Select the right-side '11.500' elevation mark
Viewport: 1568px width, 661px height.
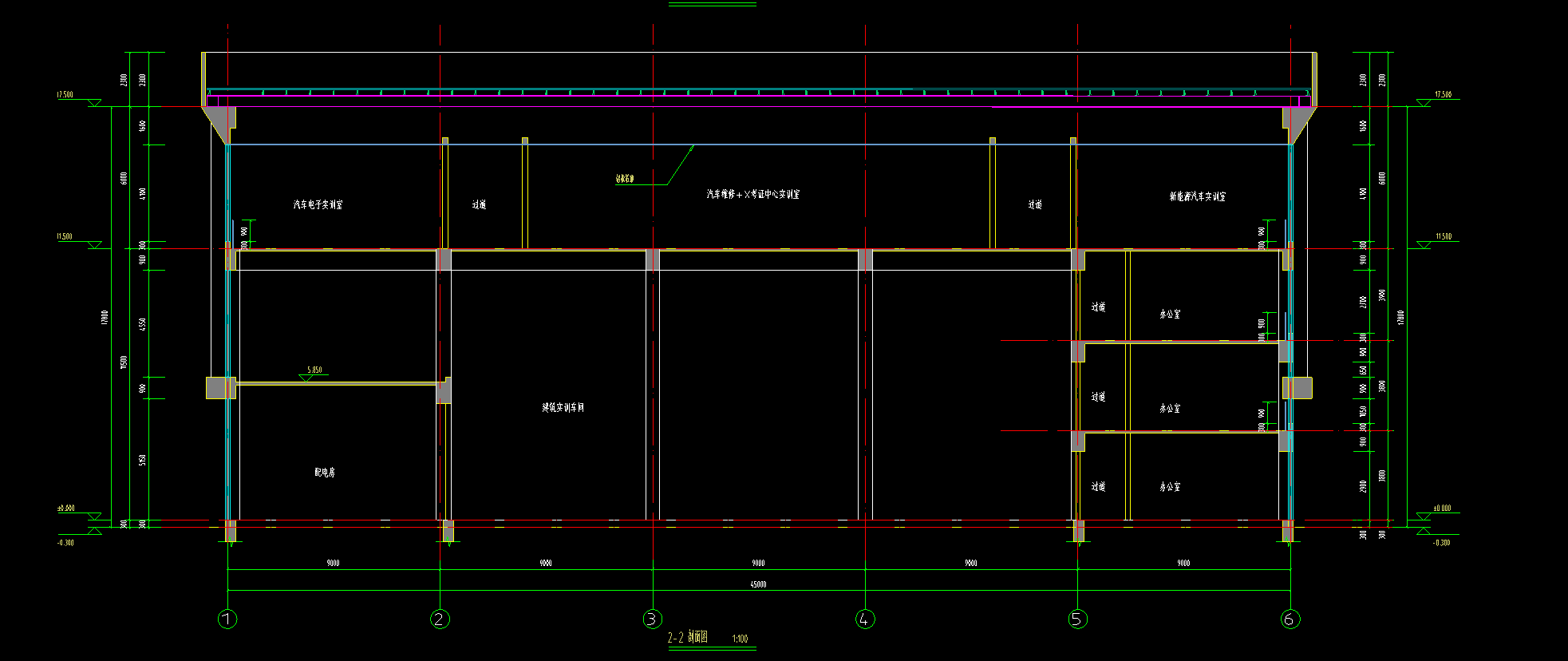pos(1444,236)
